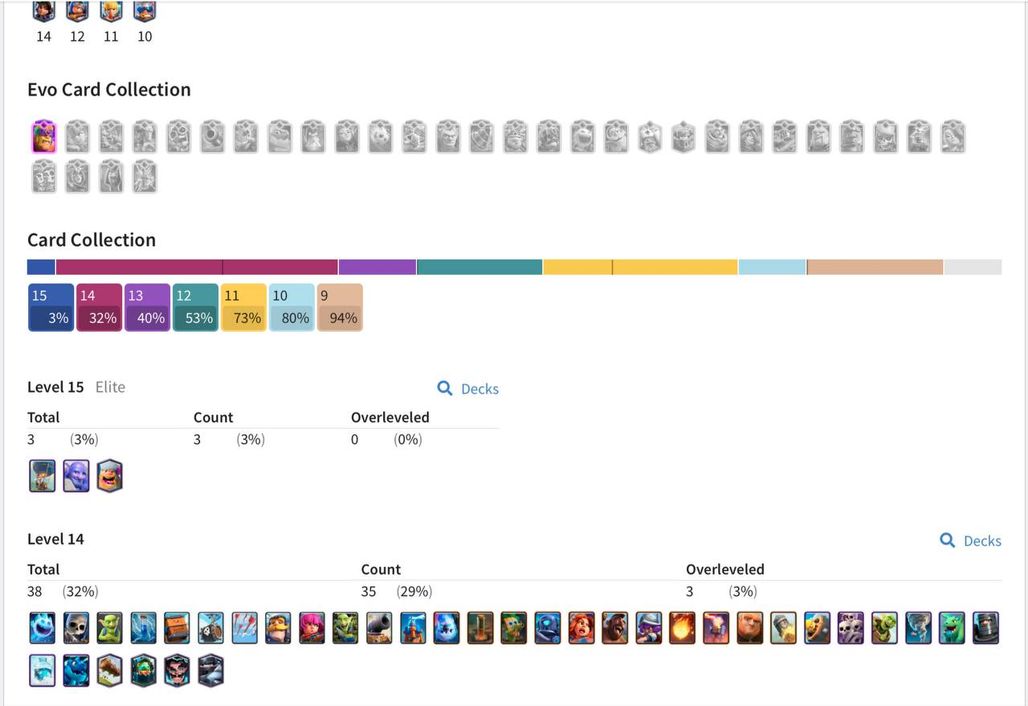Select the Mega Minion card
This screenshot has width=1028, height=706.
(547, 627)
